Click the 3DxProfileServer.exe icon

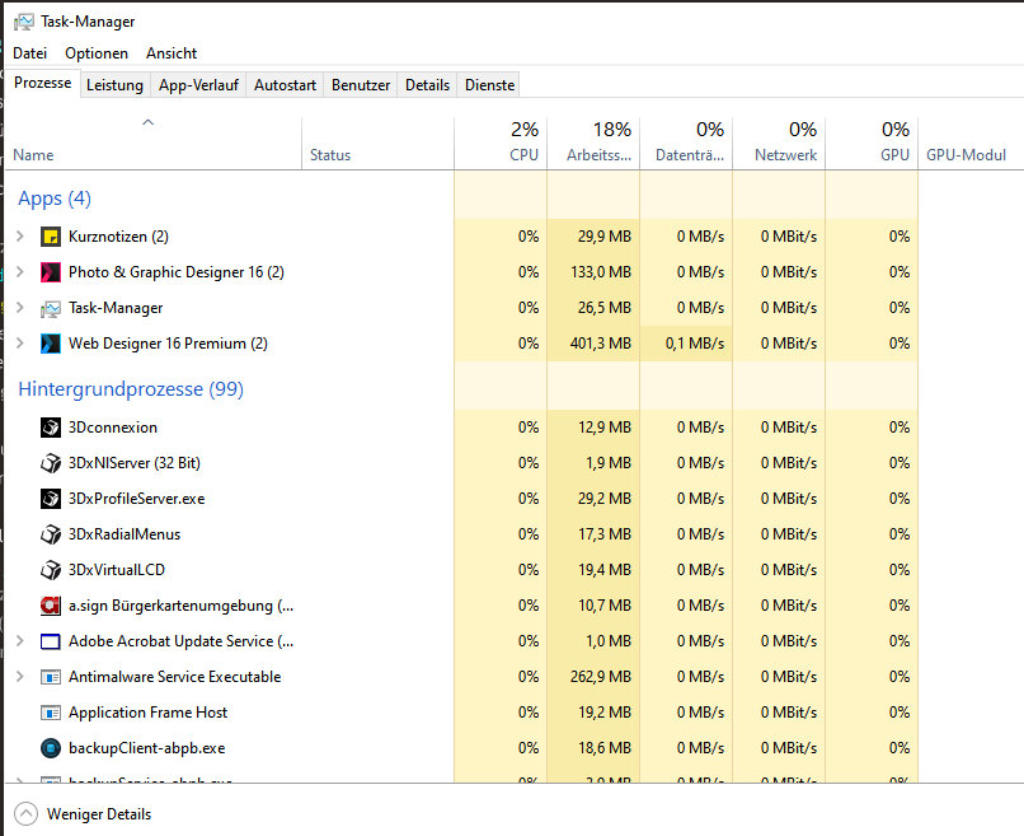pyautogui.click(x=50, y=498)
